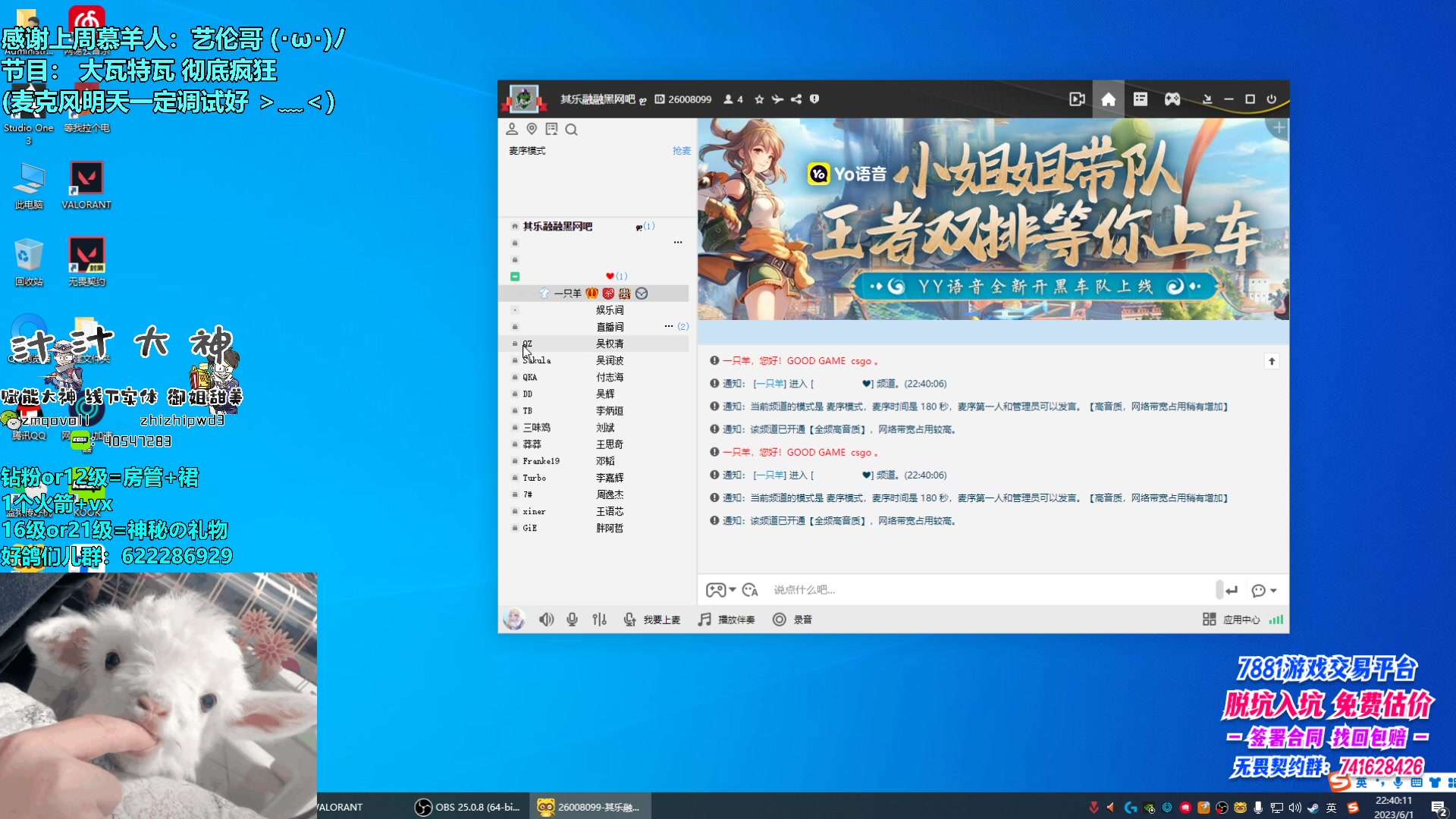
Task: Open the three-dot menu on 直播间 row
Action: point(668,326)
